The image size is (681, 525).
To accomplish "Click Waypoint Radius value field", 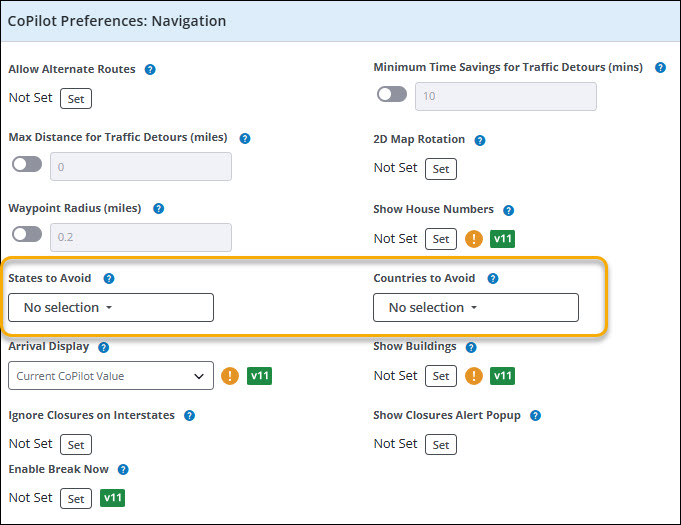I will [141, 237].
